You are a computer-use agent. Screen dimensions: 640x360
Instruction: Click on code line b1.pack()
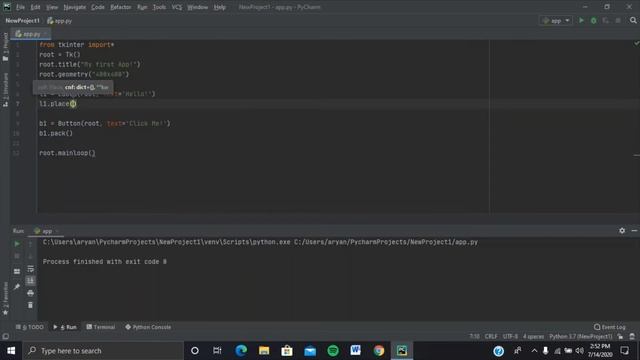(56, 133)
